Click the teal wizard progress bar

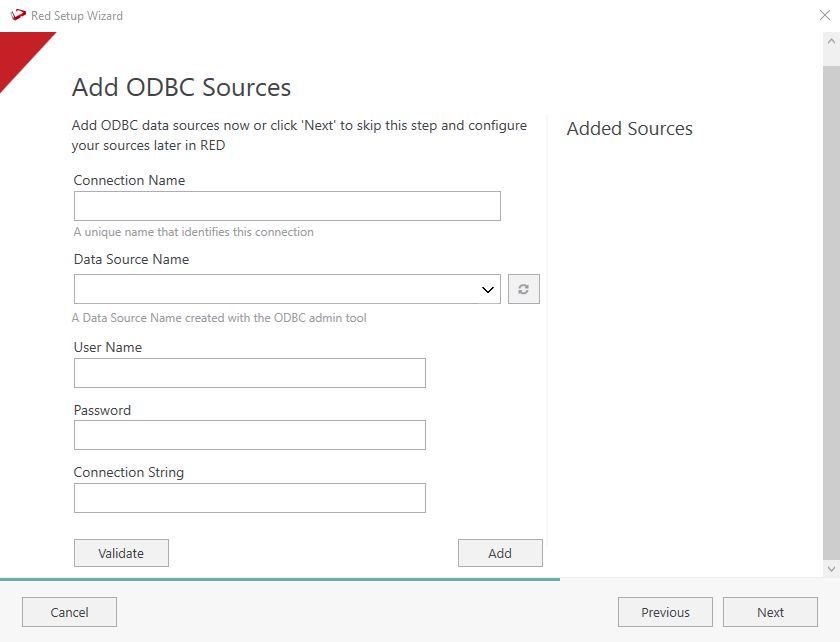(x=280, y=579)
